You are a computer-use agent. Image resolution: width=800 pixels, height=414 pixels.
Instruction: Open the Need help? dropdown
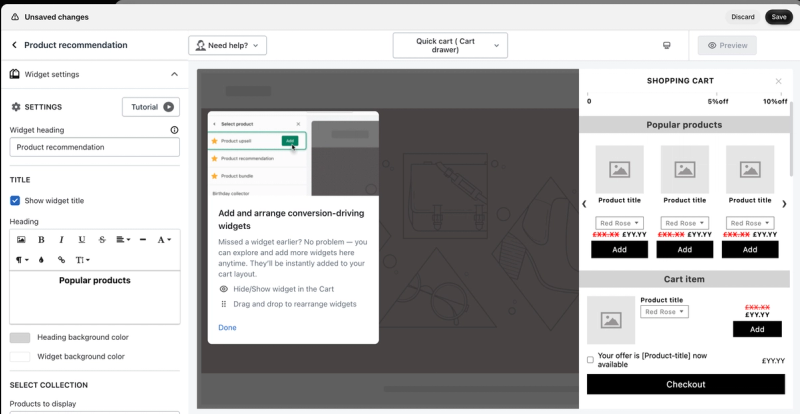[x=228, y=45]
